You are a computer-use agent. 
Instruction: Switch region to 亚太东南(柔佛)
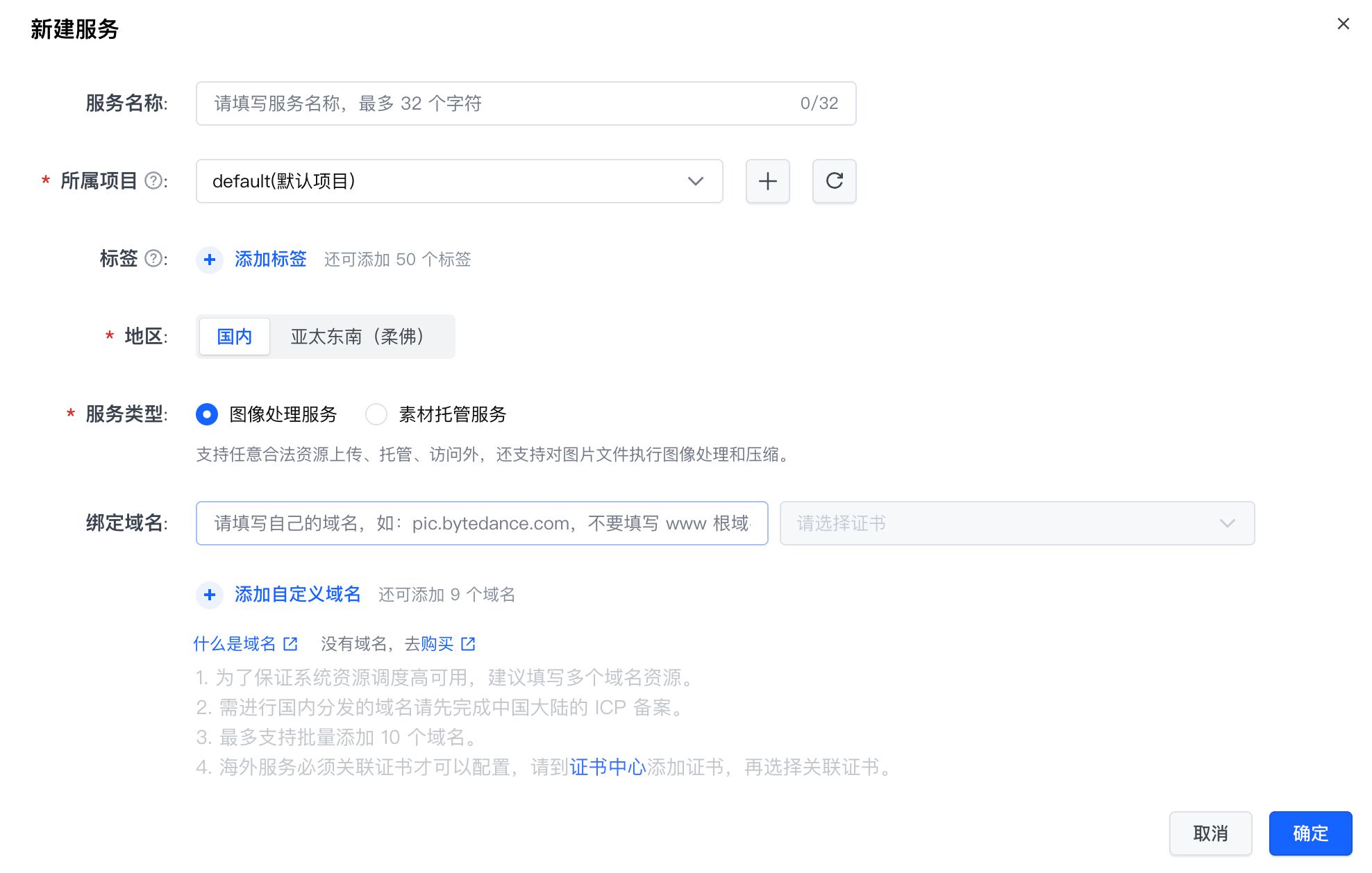point(358,337)
